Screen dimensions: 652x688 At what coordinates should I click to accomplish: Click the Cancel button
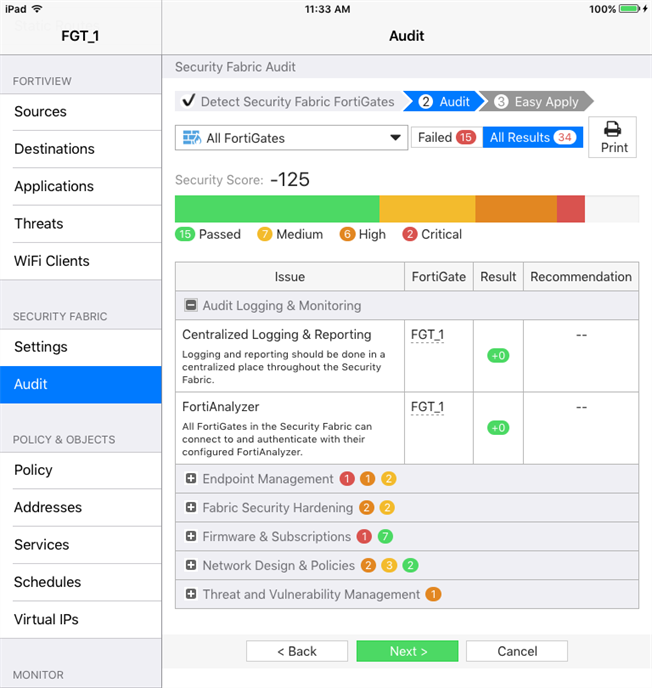tap(517, 651)
